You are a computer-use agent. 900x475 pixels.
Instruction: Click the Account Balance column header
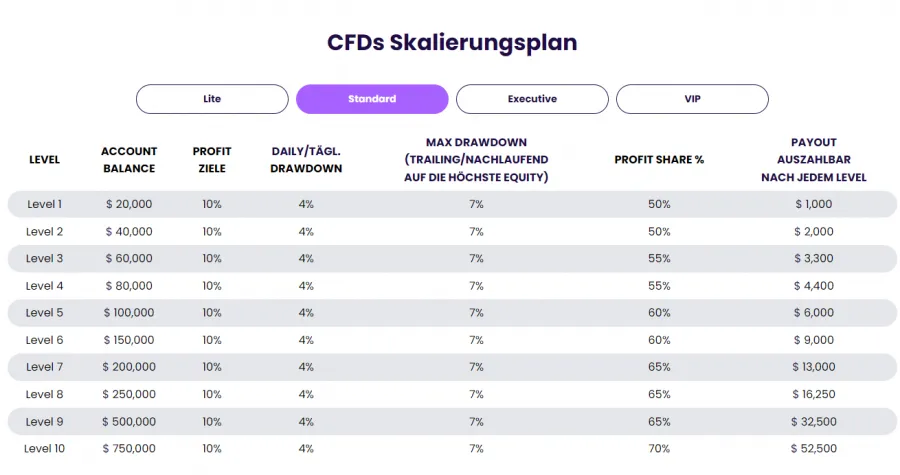129,160
